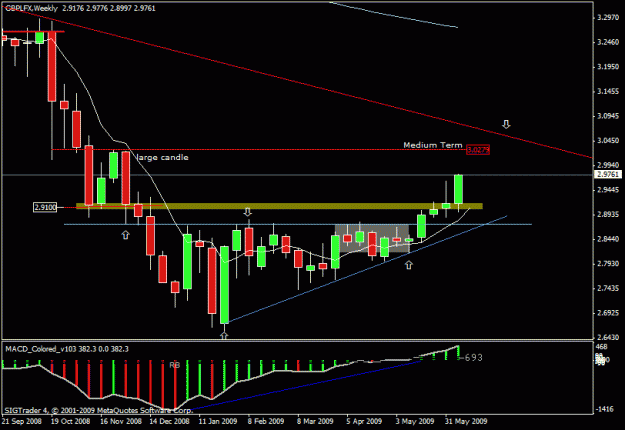Click the 3.0450 price axis value
The height and width of the screenshot is (430, 625).
pos(608,141)
